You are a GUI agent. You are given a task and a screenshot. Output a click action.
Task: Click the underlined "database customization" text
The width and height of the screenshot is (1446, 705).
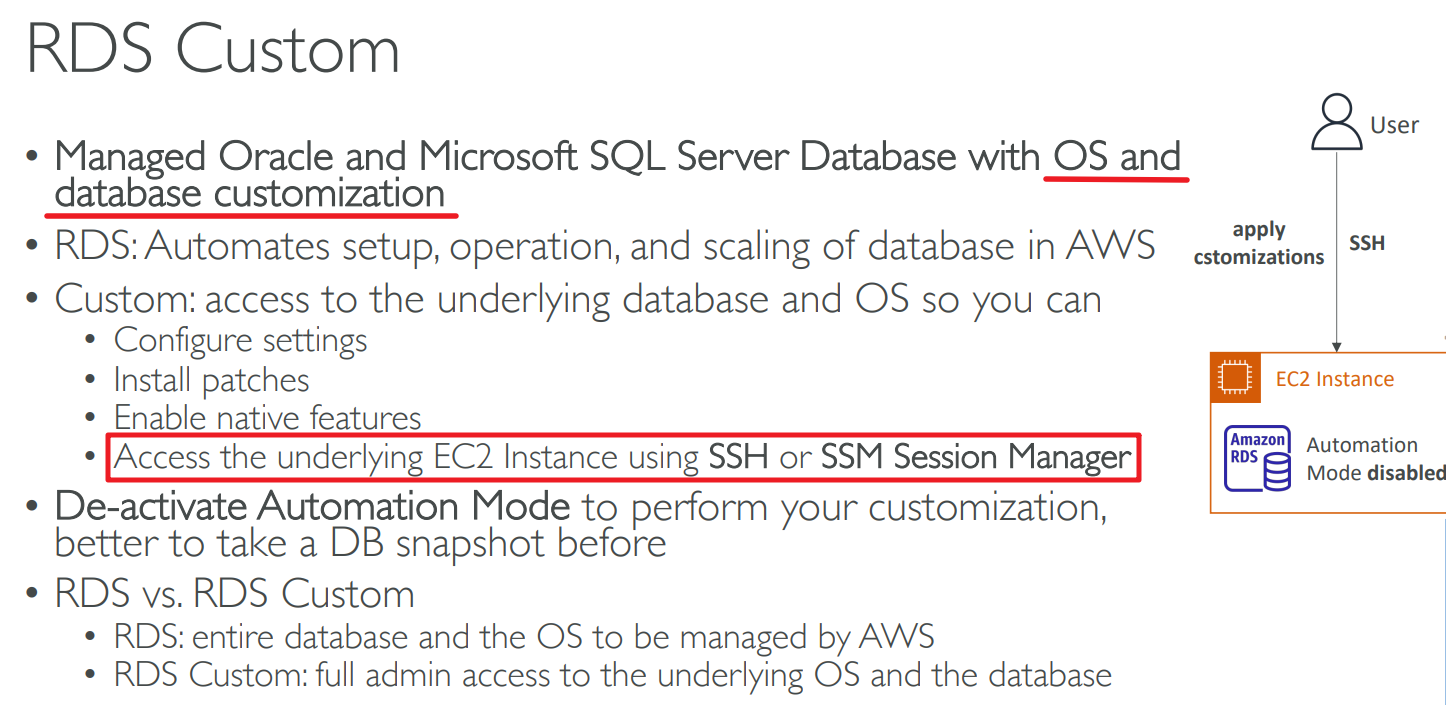click(249, 193)
